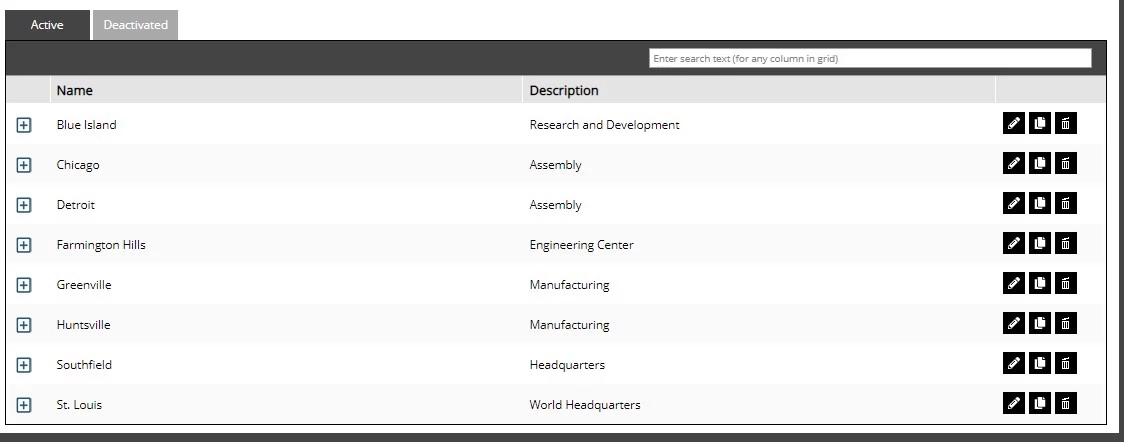Duplicate the Greenville entry with copy icon
Image resolution: width=1124 pixels, height=442 pixels.
point(1040,283)
